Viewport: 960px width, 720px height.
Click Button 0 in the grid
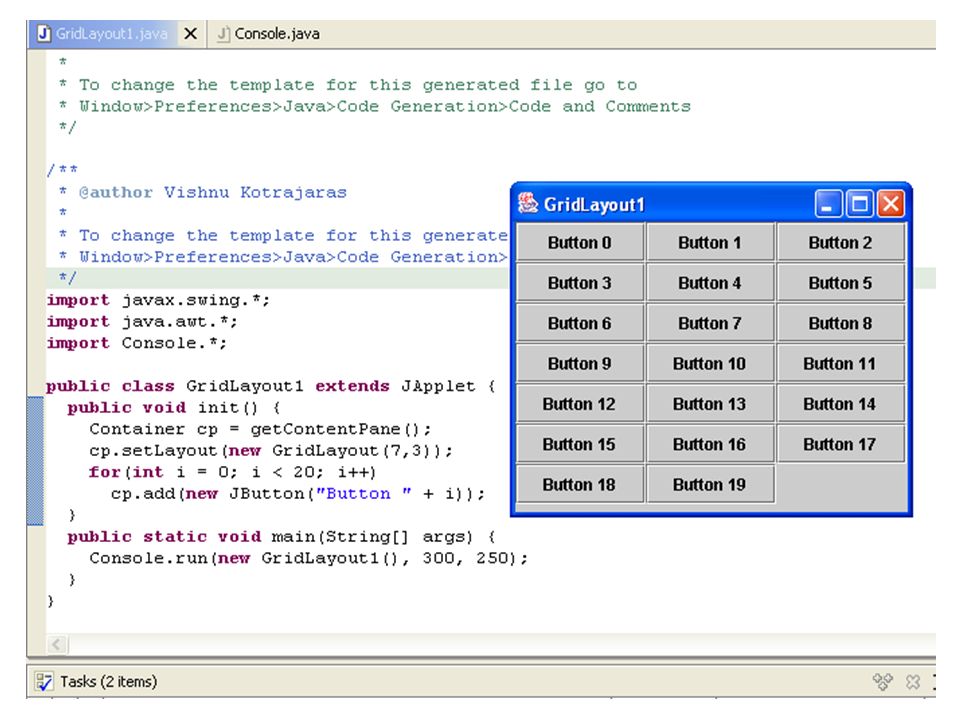pos(580,242)
